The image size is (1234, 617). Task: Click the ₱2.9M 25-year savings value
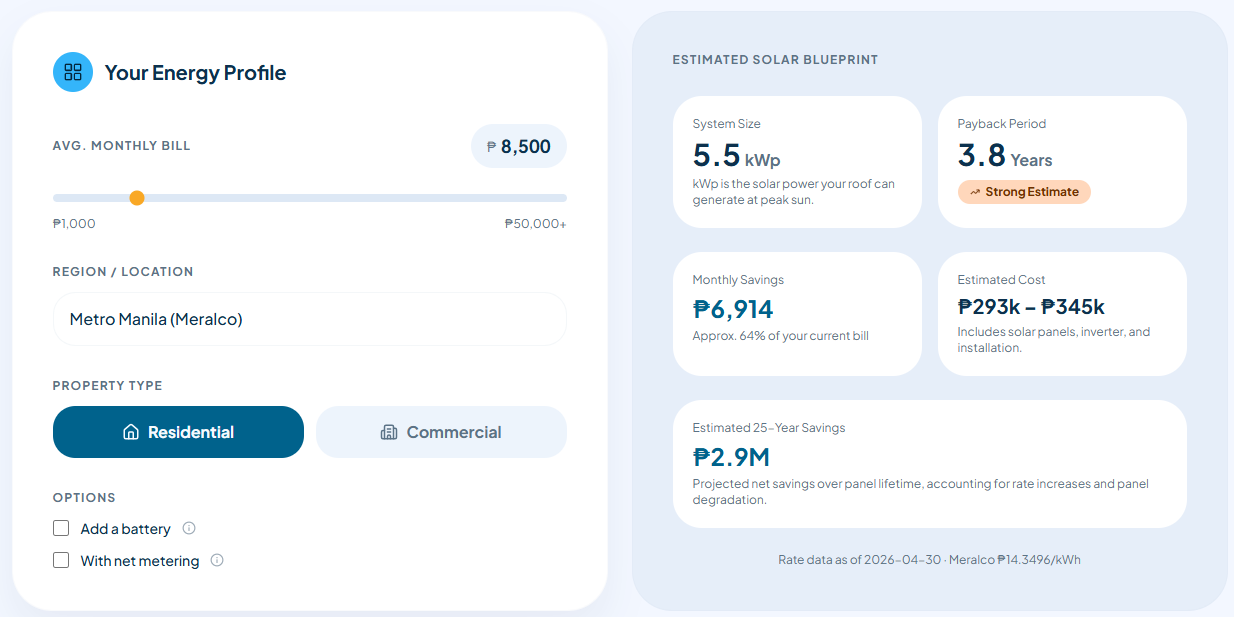tap(731, 457)
